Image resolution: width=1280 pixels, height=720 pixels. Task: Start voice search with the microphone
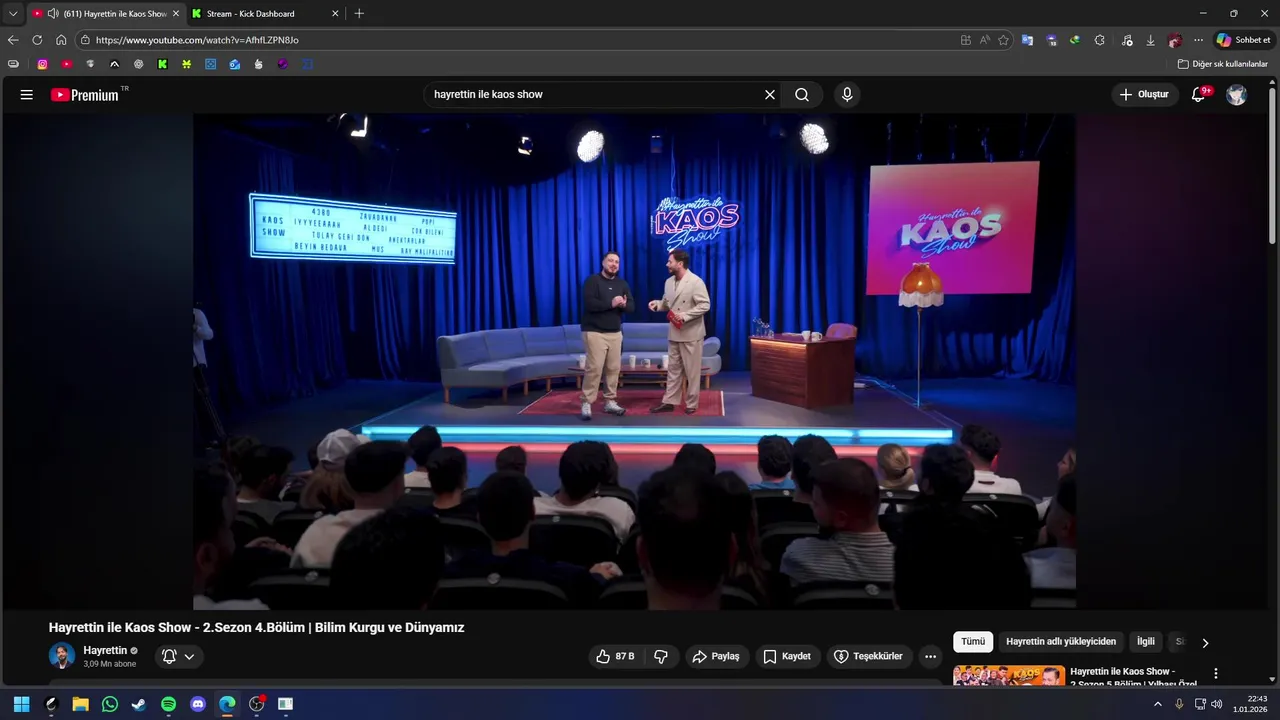[x=847, y=95]
